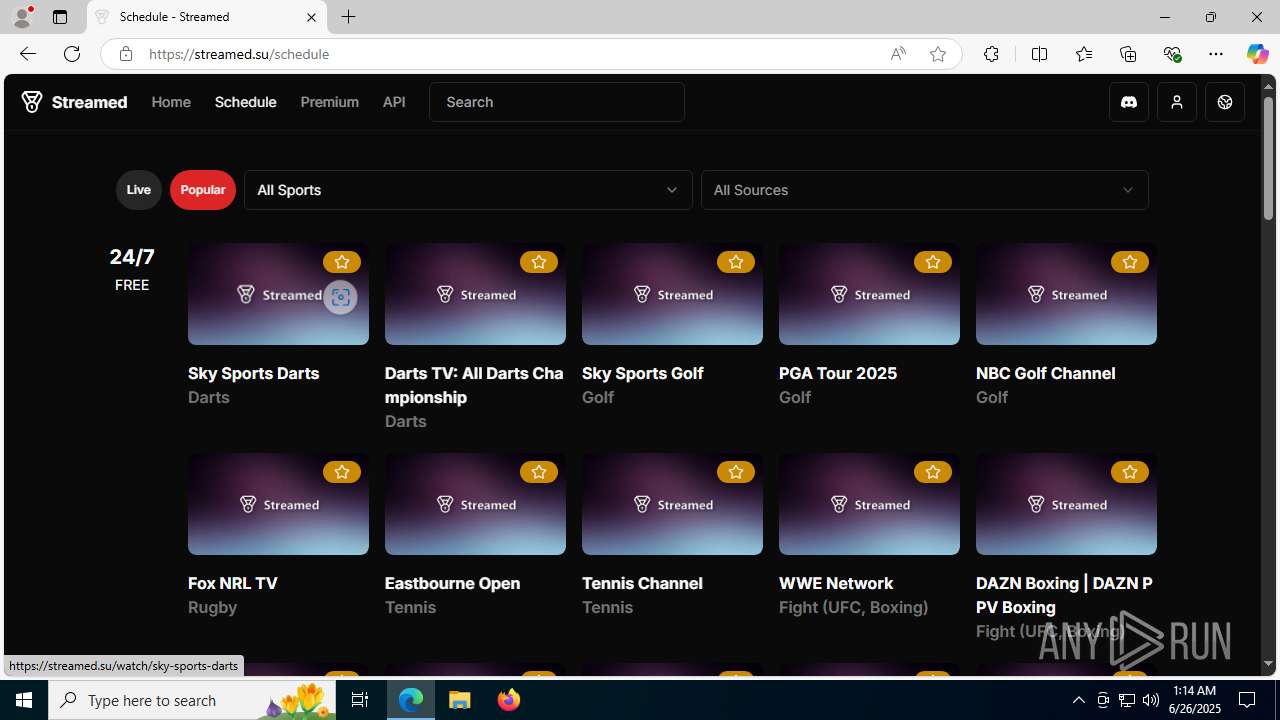Image resolution: width=1280 pixels, height=720 pixels.
Task: Select the Popular filter button
Action: [203, 190]
